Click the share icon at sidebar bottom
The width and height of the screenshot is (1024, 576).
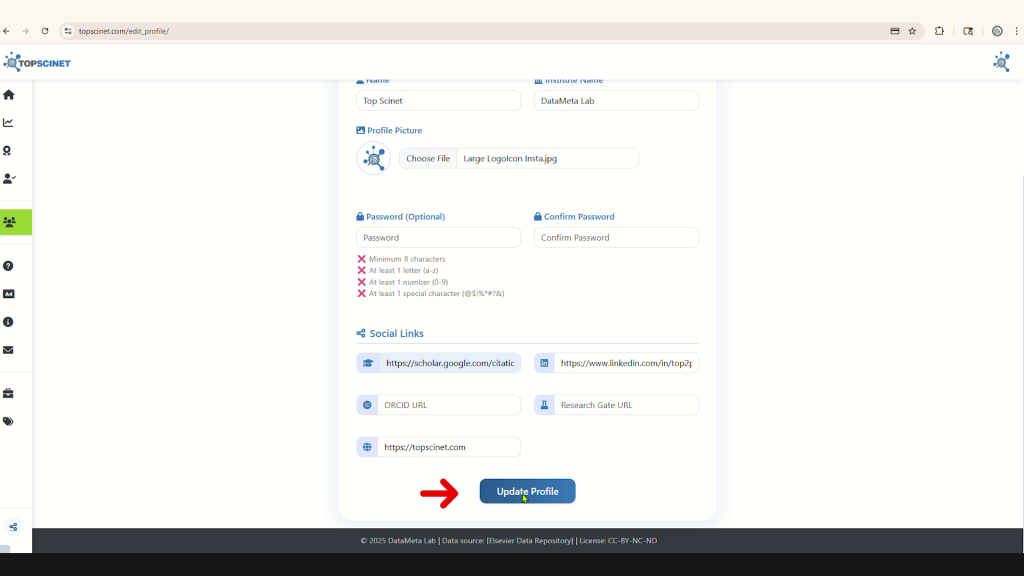click(14, 527)
